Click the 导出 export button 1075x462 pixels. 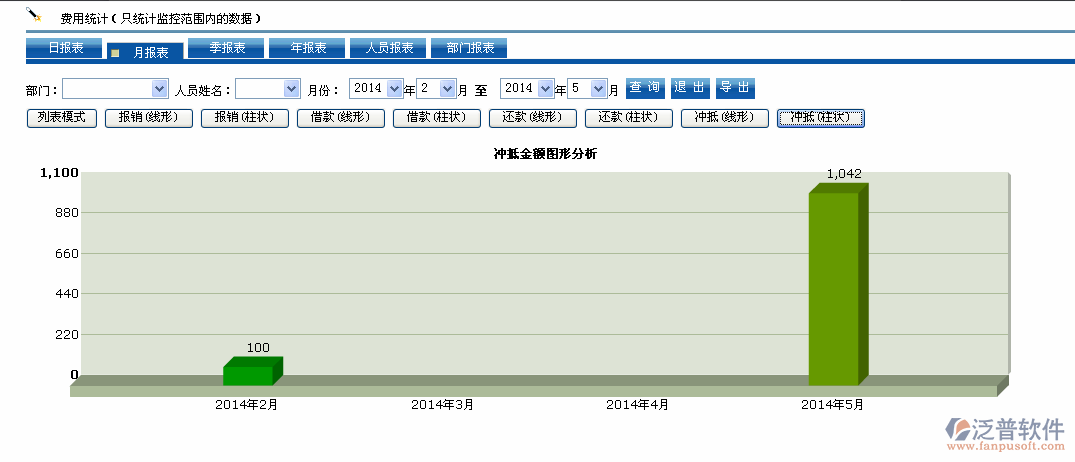point(735,88)
